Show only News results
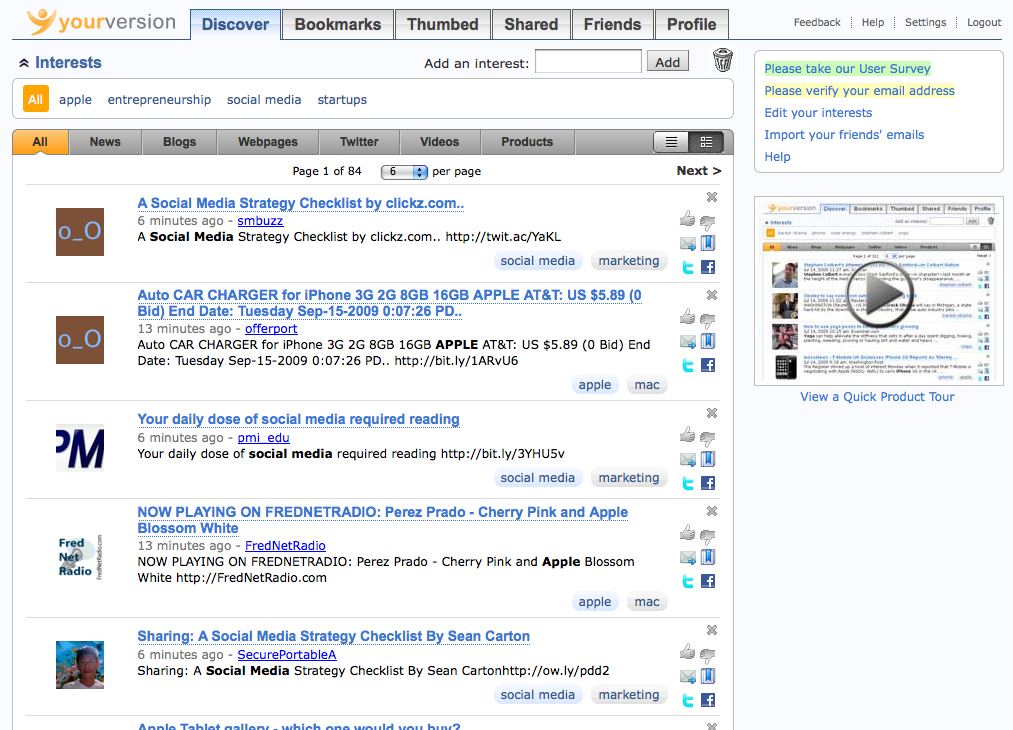Viewport: 1013px width, 730px height. pos(105,142)
